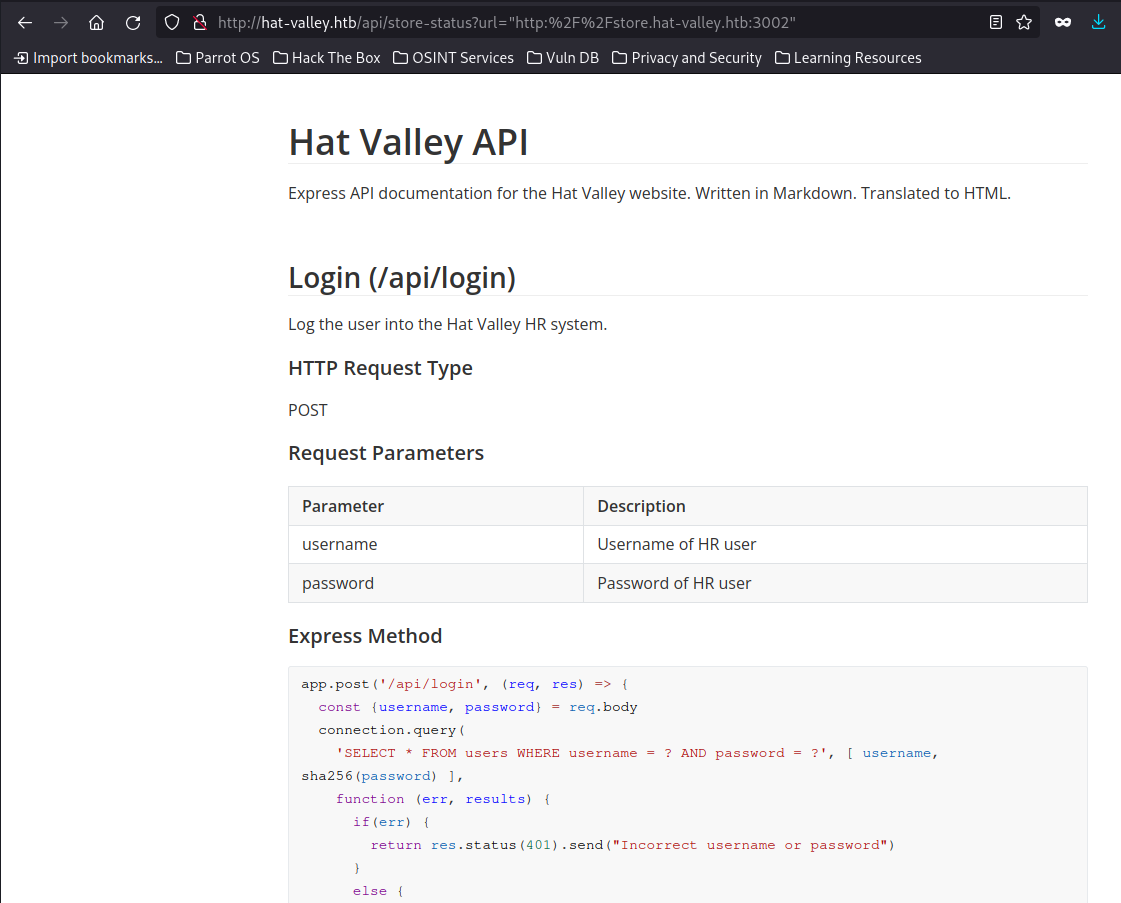The image size is (1121, 903).
Task: Open the downloads panel
Action: (x=1099, y=22)
